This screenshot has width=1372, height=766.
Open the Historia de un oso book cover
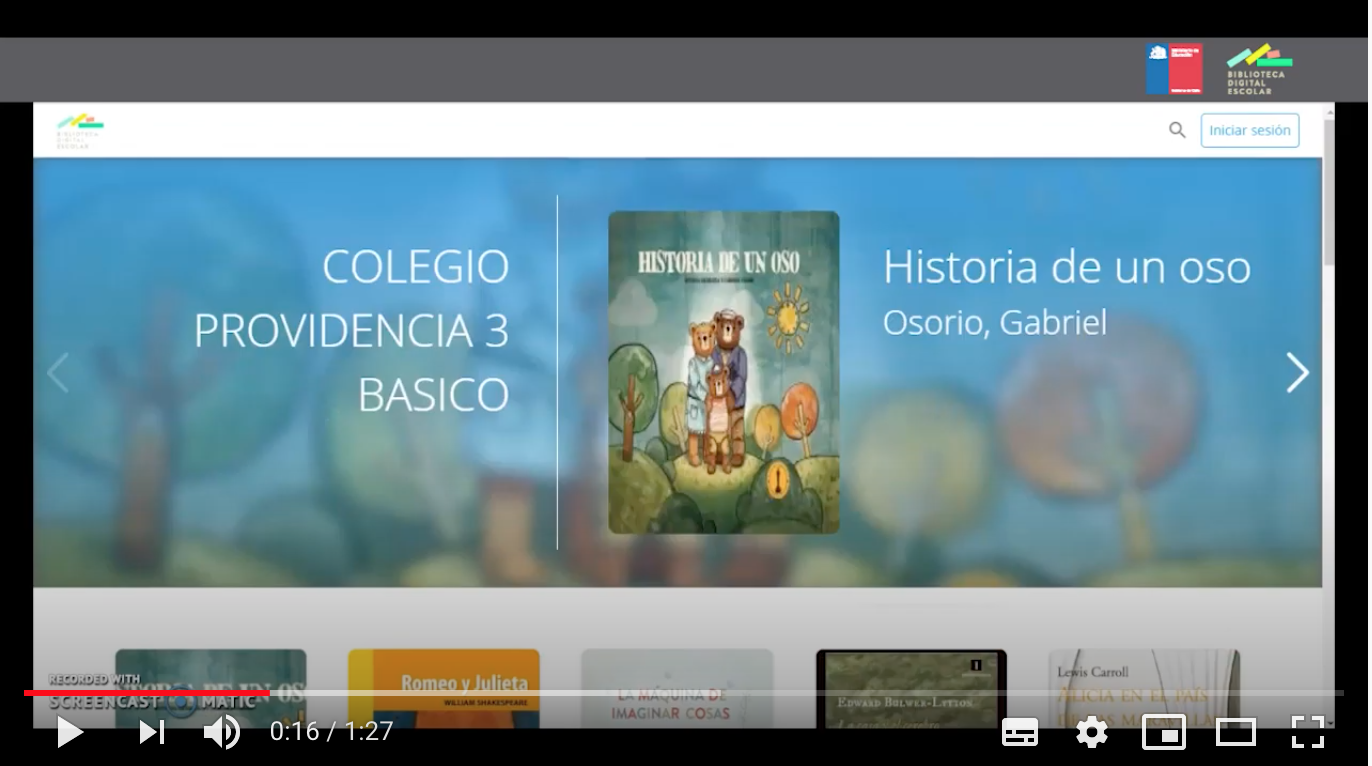[724, 372]
